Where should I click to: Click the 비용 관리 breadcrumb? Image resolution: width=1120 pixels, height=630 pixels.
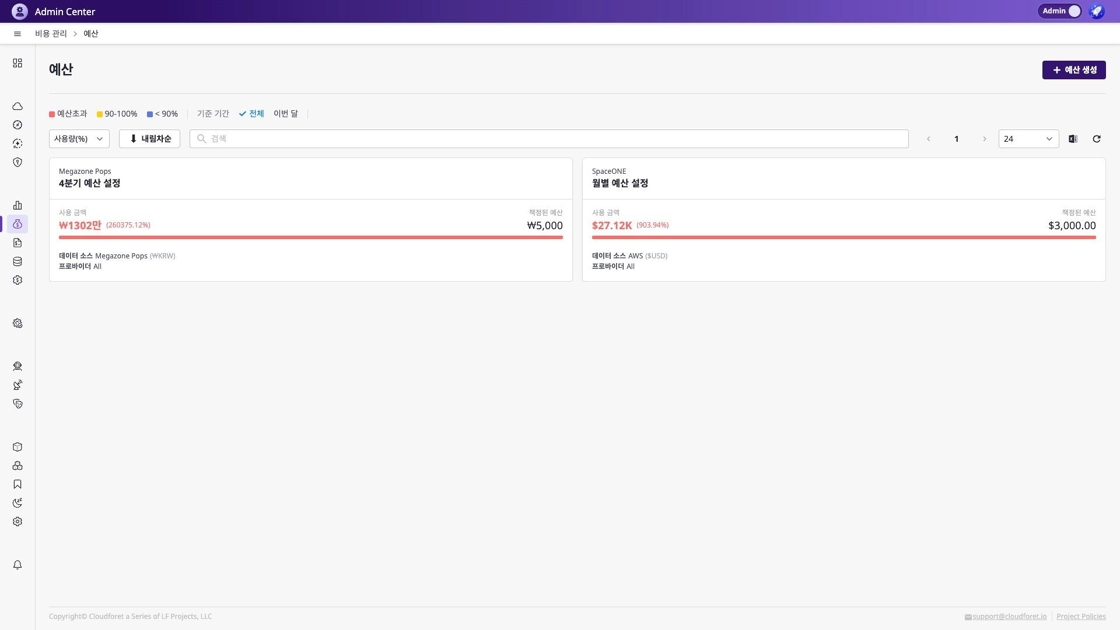[x=51, y=34]
